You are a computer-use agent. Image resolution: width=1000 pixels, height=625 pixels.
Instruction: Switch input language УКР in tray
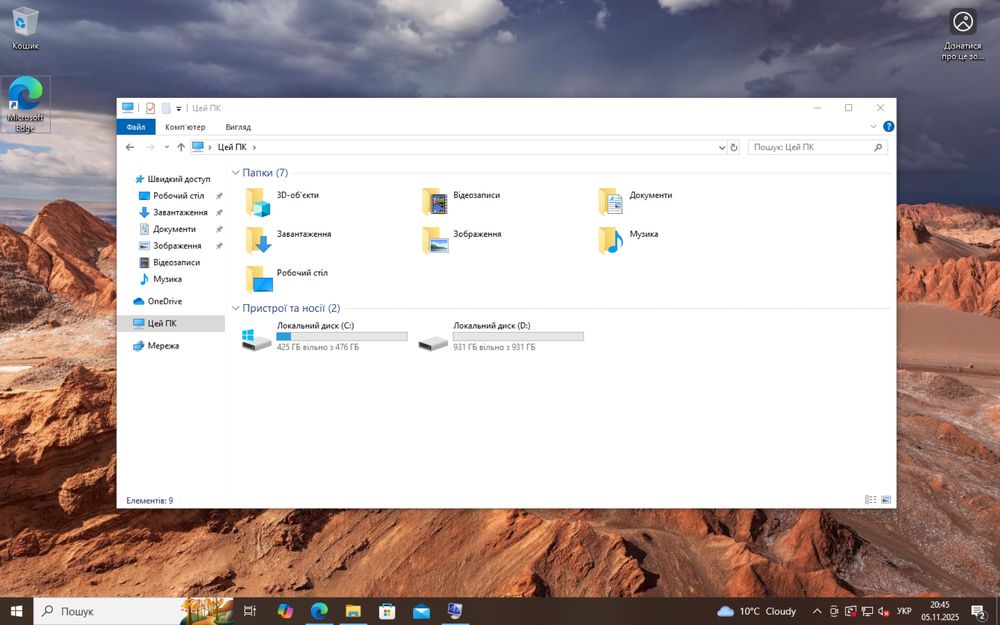(904, 612)
